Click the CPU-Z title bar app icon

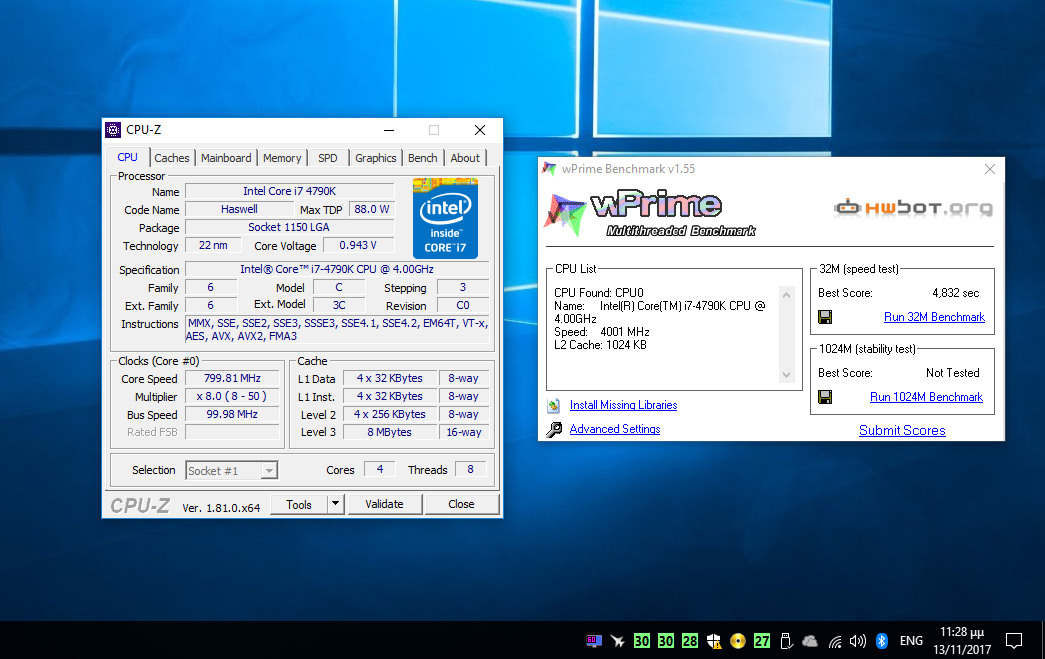point(113,130)
